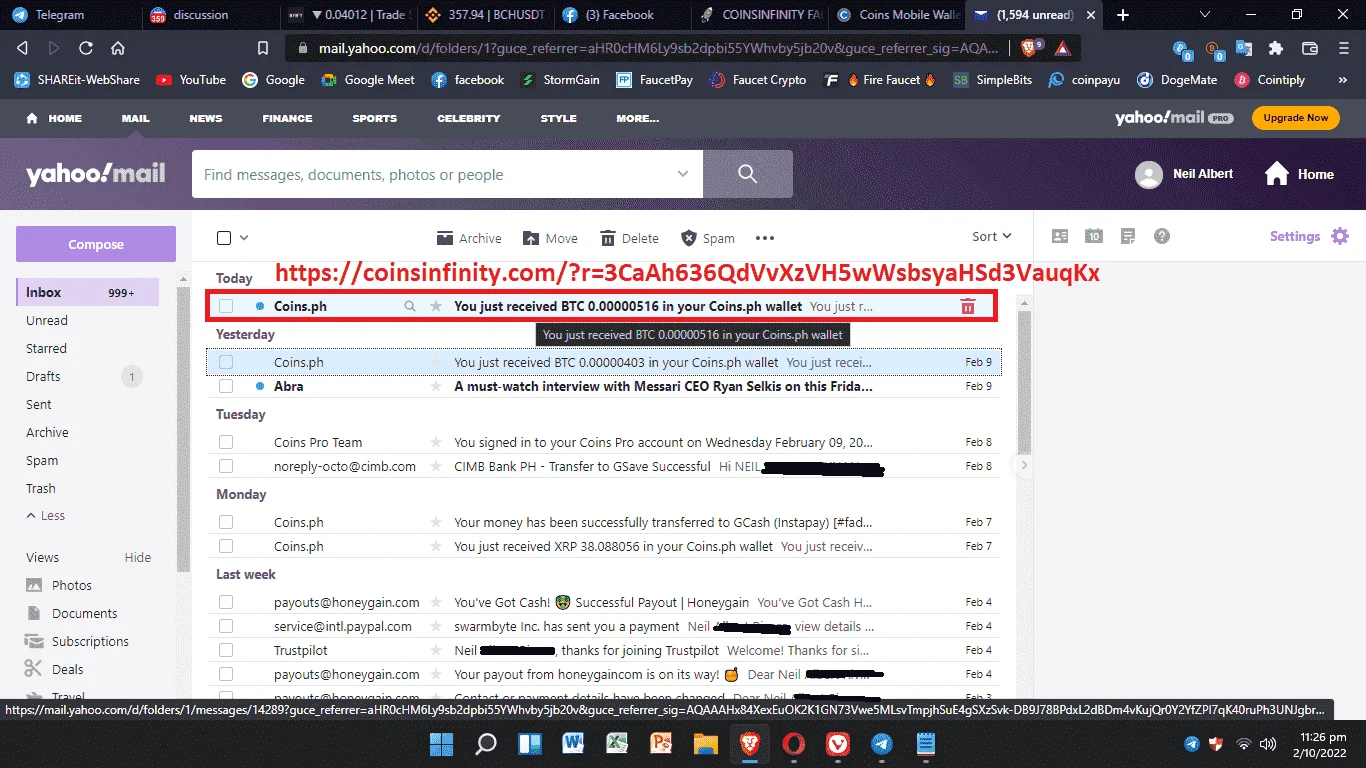Screen dimensions: 1366x768
Task: Open Subscriptions view
Action: (90, 642)
